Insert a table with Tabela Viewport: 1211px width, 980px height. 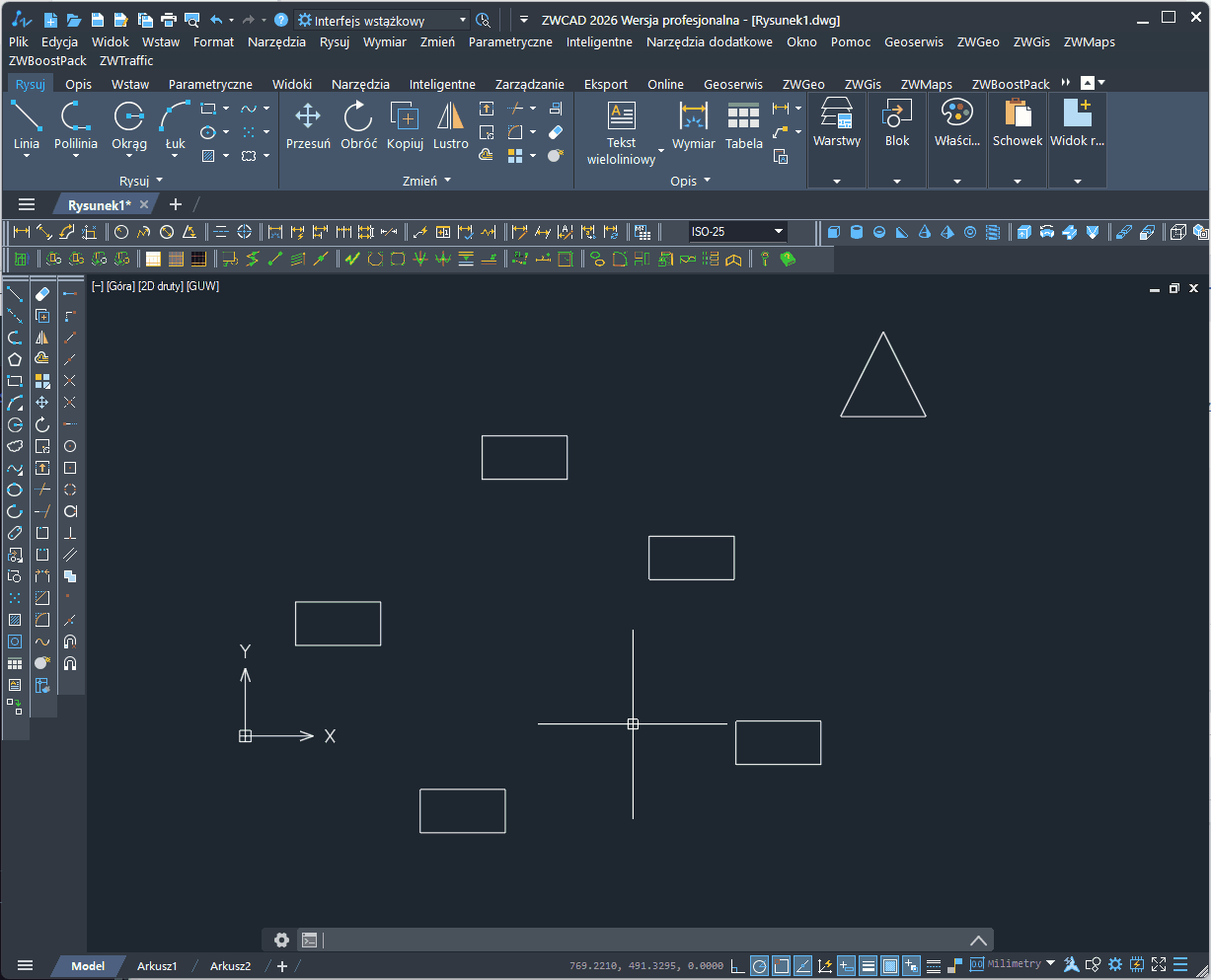tap(743, 125)
